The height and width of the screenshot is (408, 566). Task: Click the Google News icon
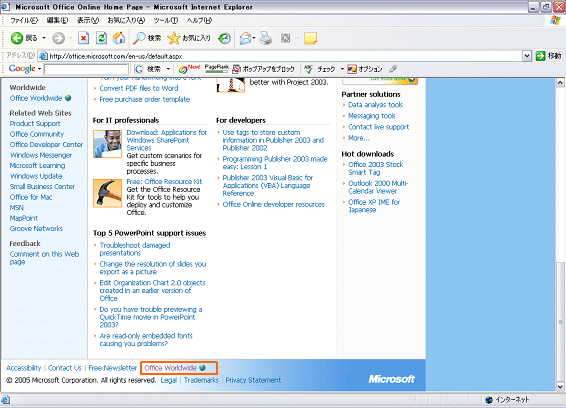tap(189, 68)
